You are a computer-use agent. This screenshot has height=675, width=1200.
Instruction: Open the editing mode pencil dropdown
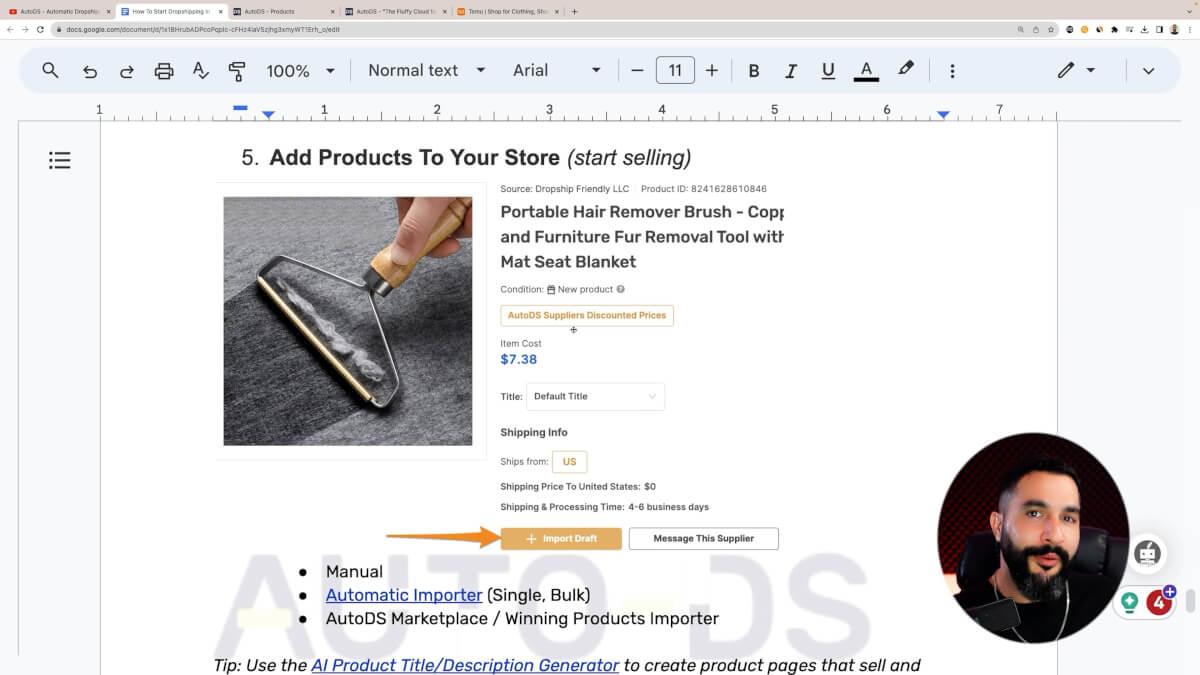click(x=1076, y=70)
